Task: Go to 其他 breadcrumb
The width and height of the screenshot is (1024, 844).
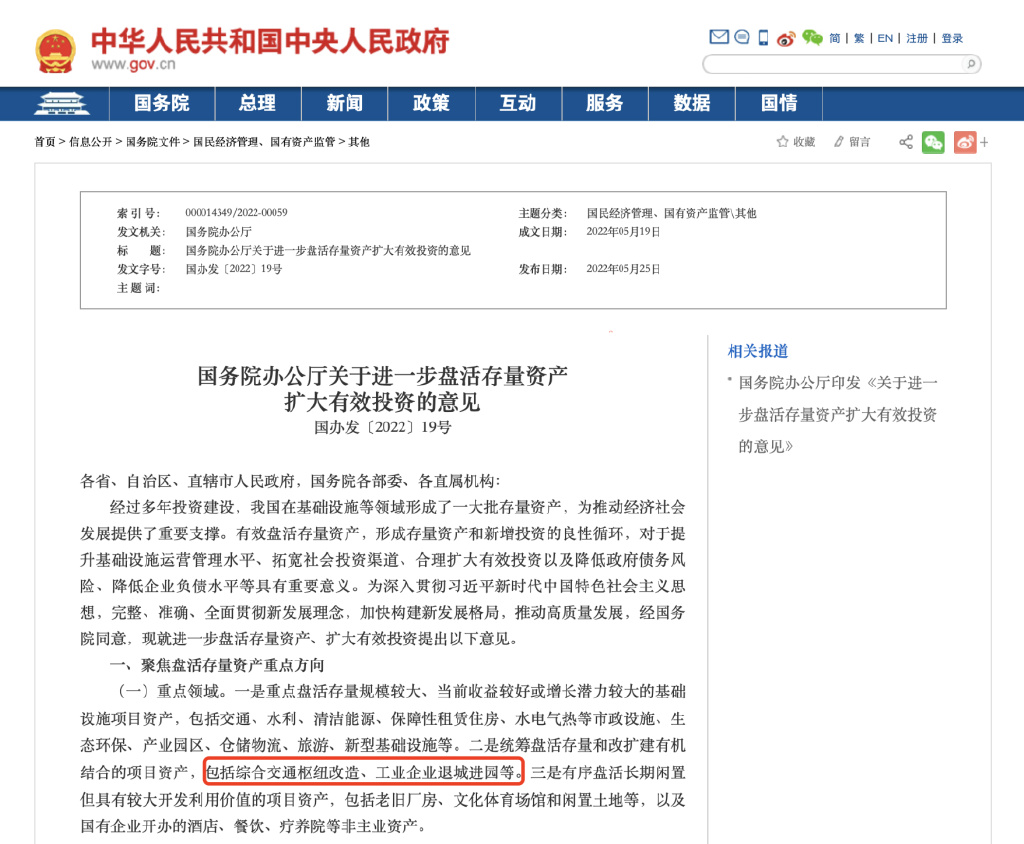Action: pyautogui.click(x=359, y=142)
